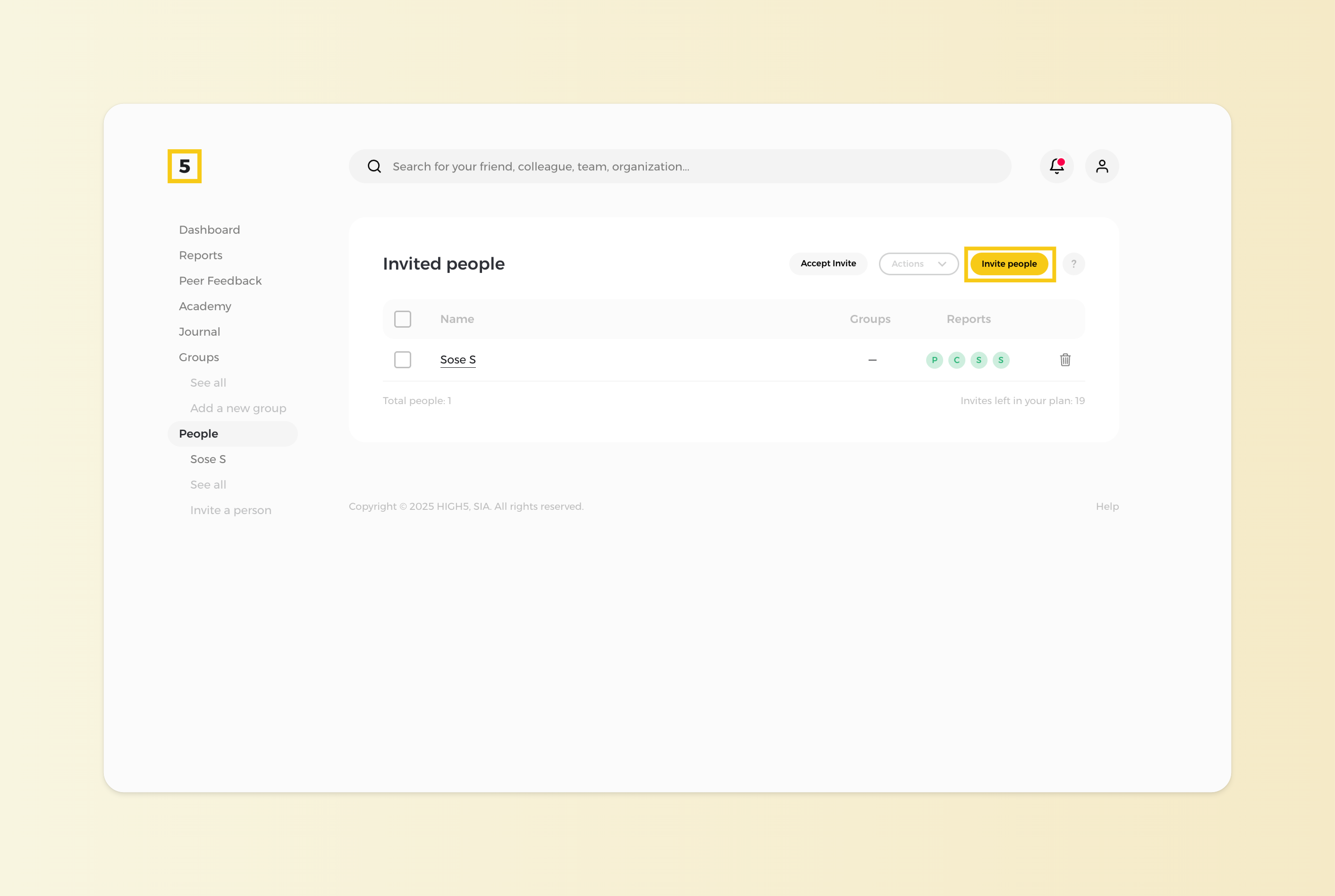Open the green P report badge
Screen dimensions: 1335x896
tap(934, 360)
